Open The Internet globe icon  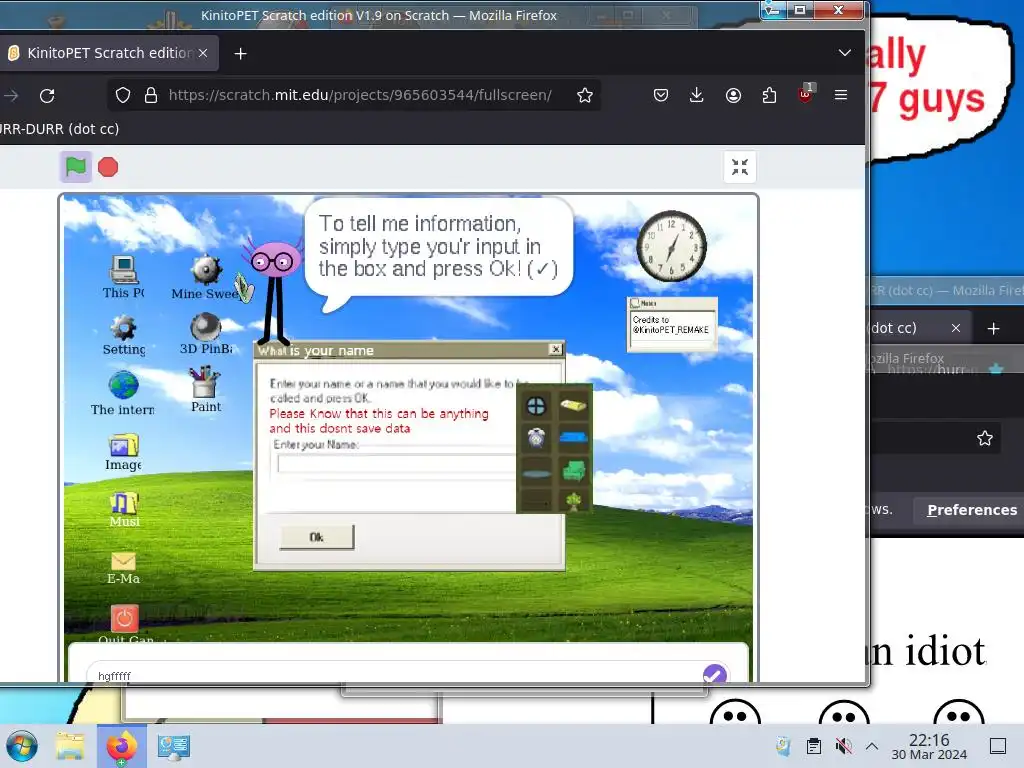[x=123, y=392]
